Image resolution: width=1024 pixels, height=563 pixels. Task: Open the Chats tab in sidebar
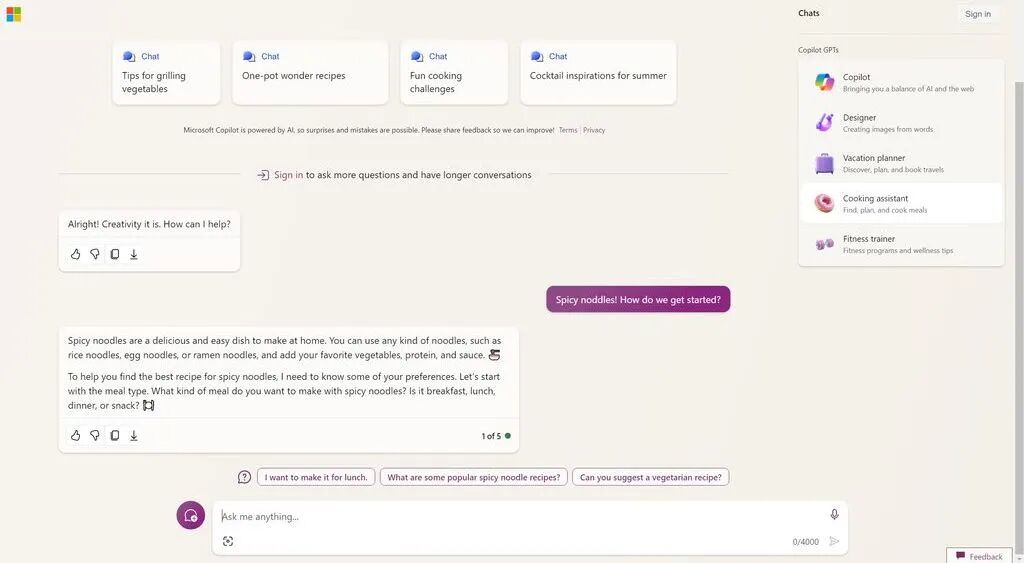click(808, 13)
